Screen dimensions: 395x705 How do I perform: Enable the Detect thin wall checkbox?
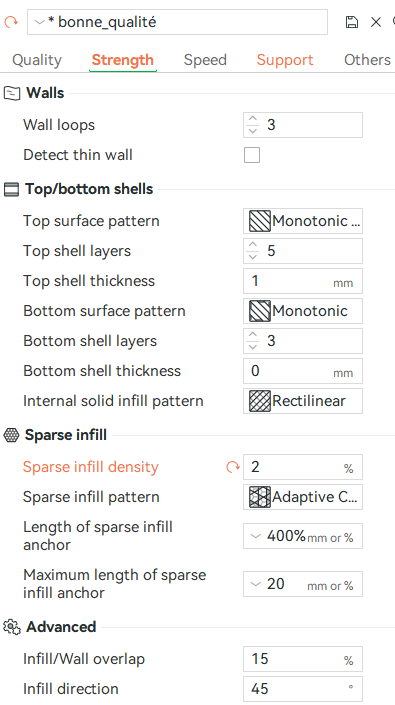(252, 155)
